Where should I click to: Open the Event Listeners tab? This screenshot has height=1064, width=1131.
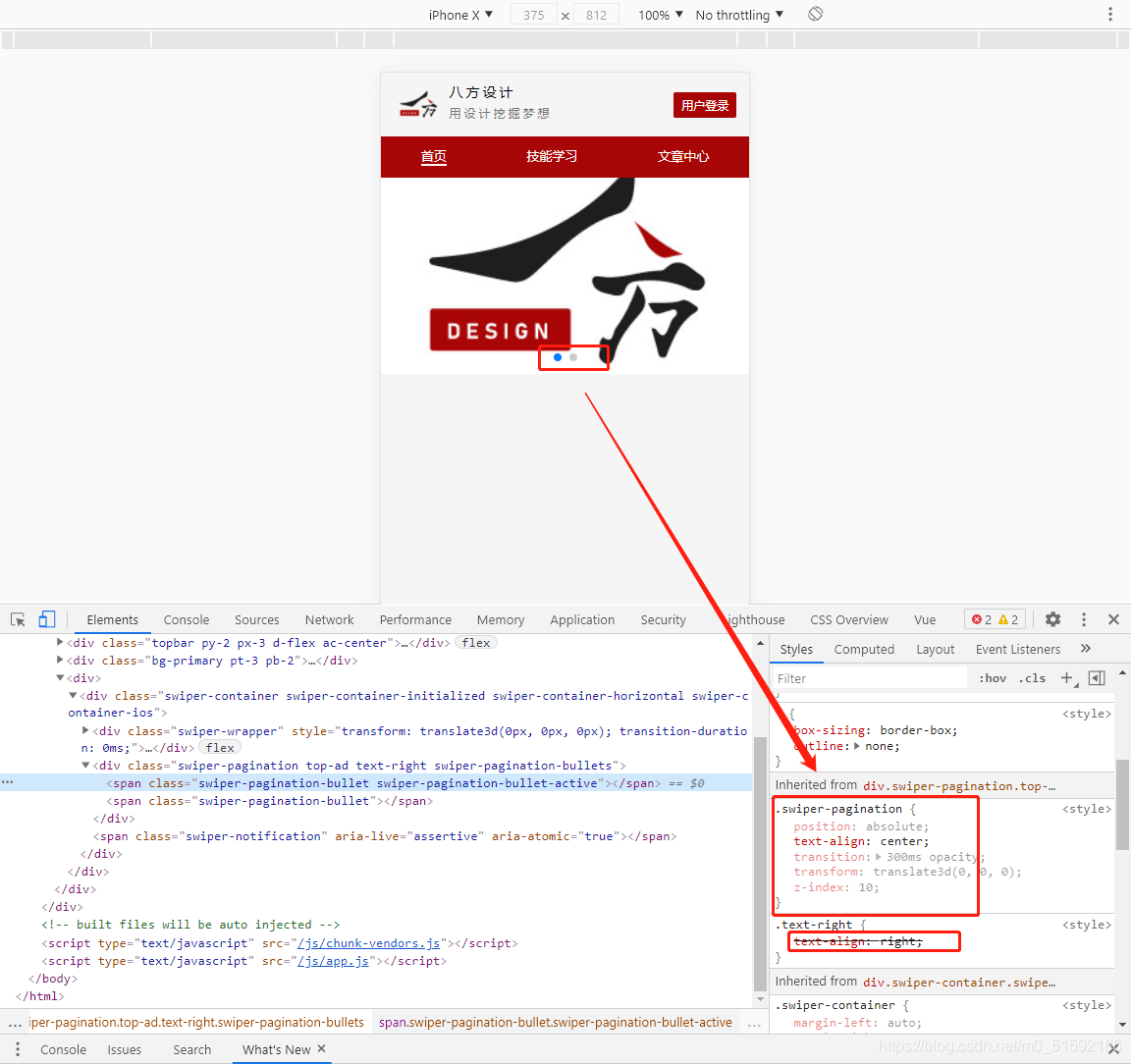[x=1018, y=649]
